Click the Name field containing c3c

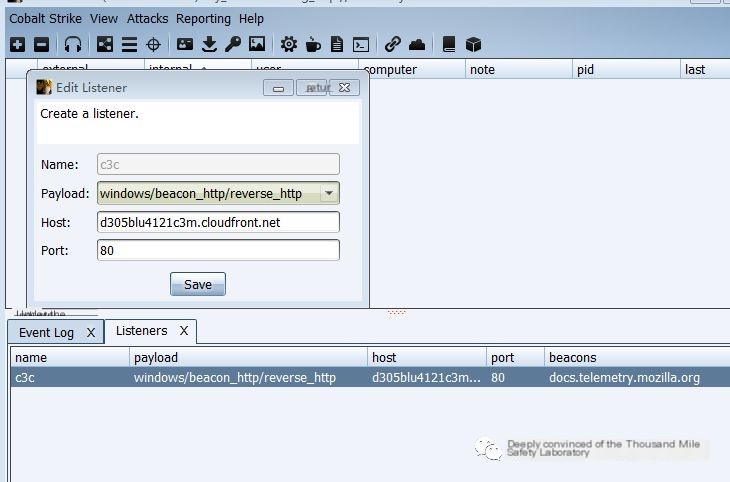[x=218, y=164]
